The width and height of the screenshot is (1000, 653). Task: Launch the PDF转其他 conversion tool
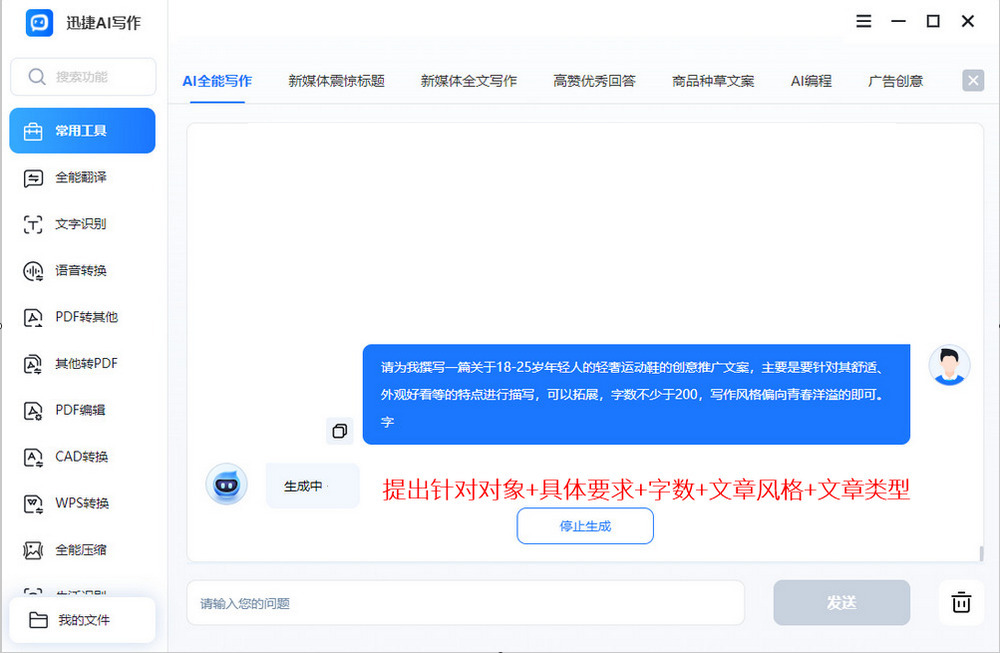point(83,317)
